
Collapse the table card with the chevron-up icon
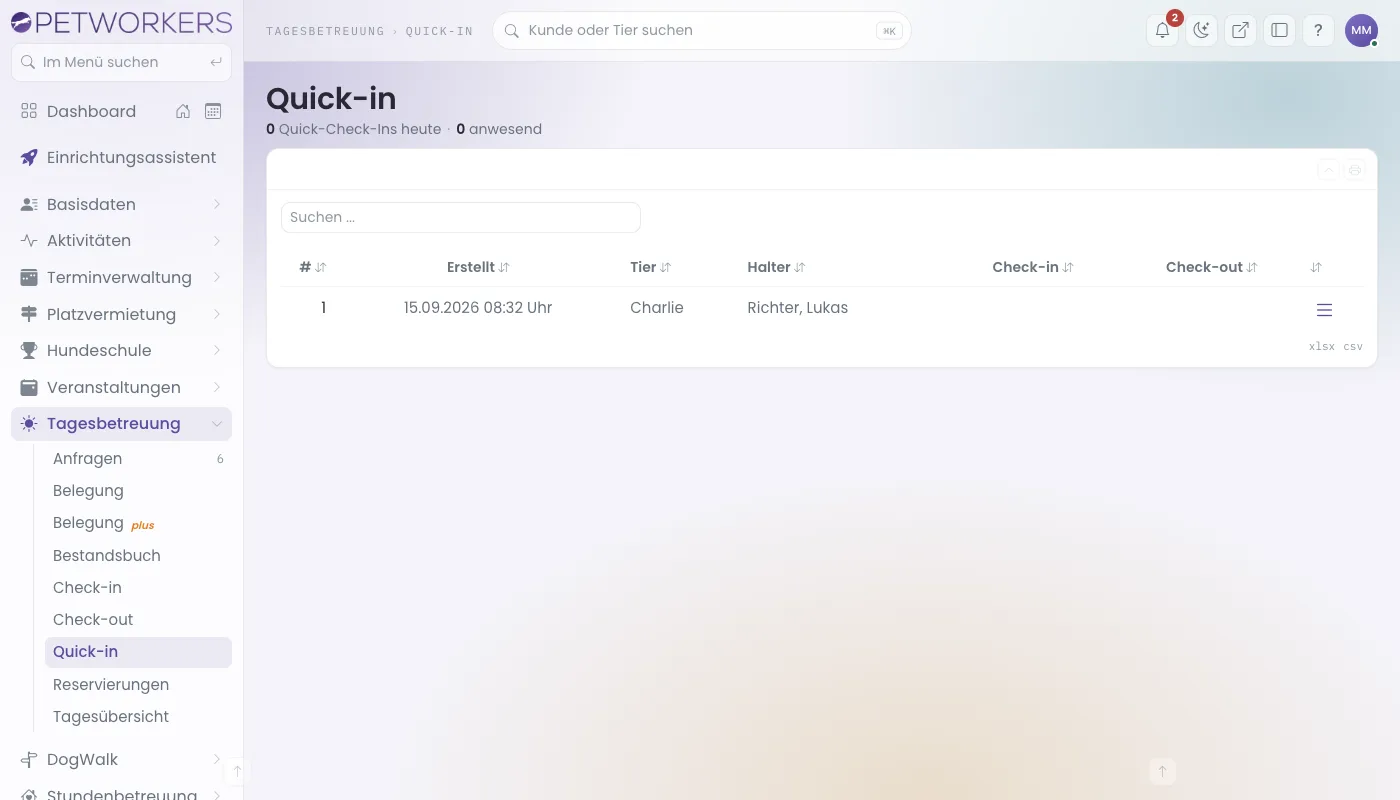(x=1328, y=170)
